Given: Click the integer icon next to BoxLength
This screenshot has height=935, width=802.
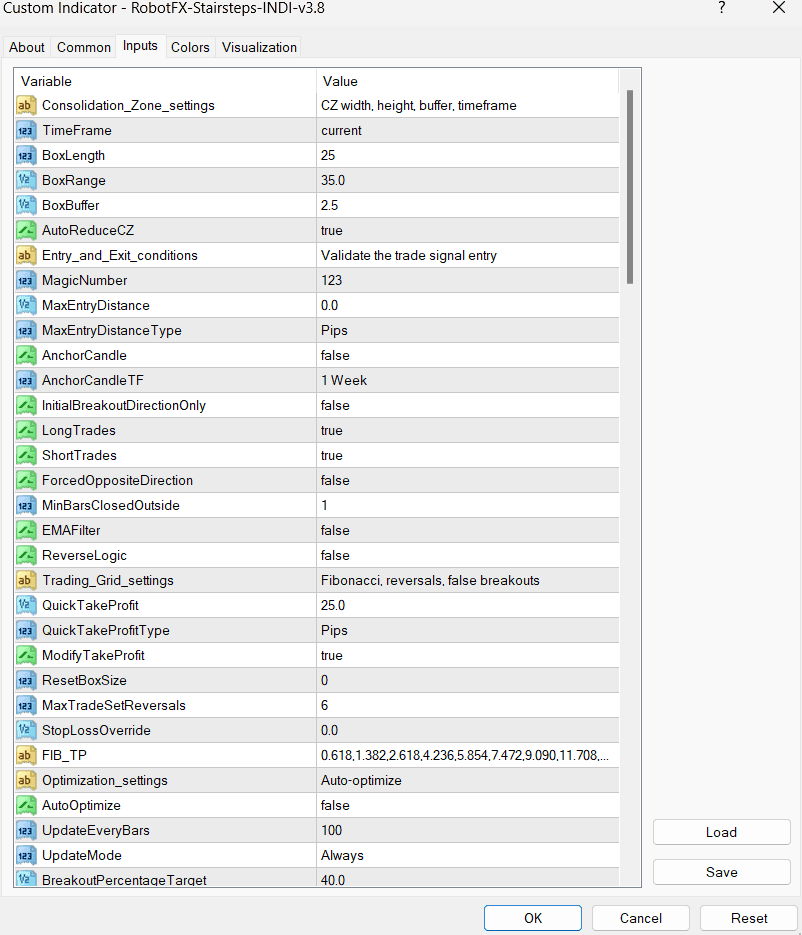Looking at the screenshot, I should 26,156.
